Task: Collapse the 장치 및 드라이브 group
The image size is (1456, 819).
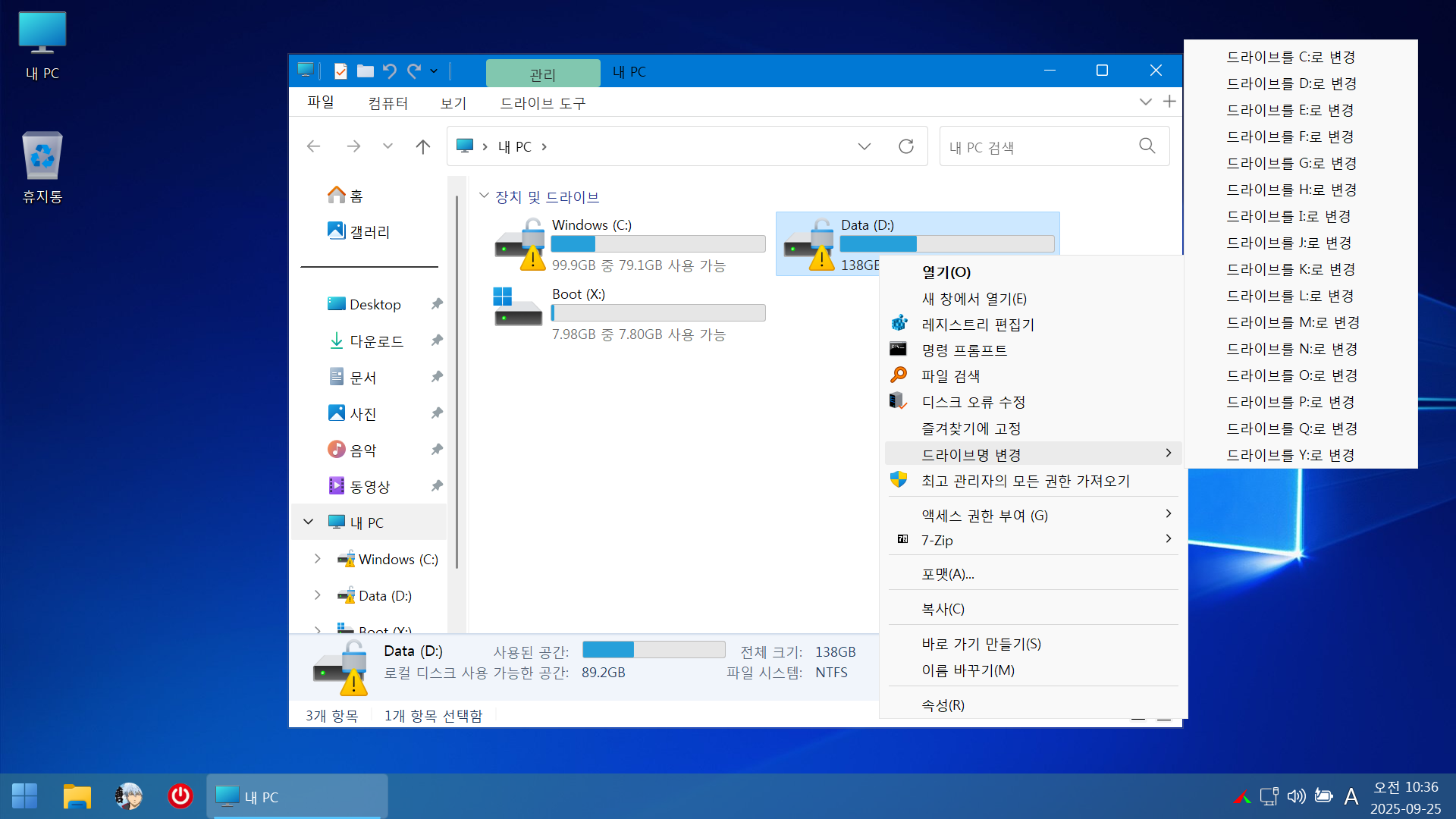Action: [x=484, y=196]
